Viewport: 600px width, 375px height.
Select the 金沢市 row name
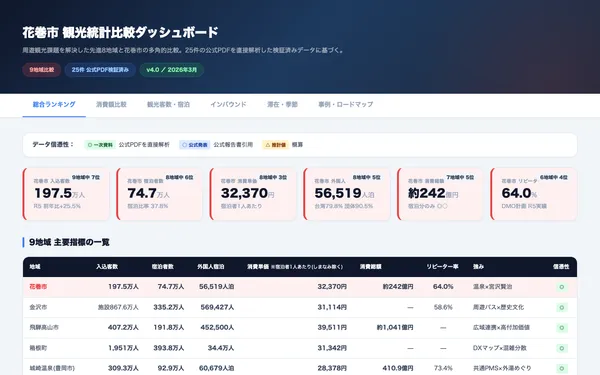pos(38,307)
